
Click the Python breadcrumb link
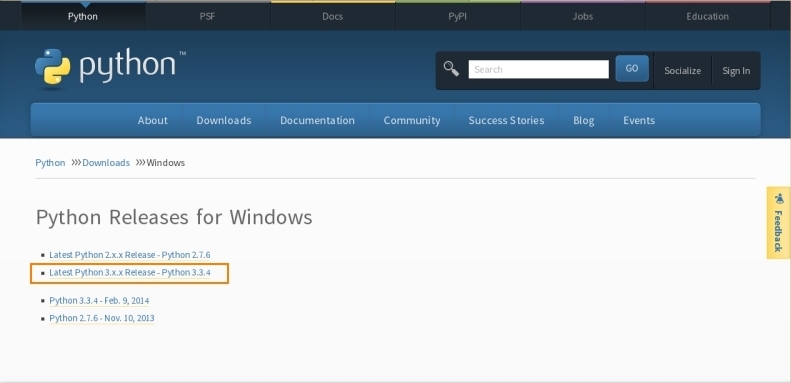(x=50, y=162)
